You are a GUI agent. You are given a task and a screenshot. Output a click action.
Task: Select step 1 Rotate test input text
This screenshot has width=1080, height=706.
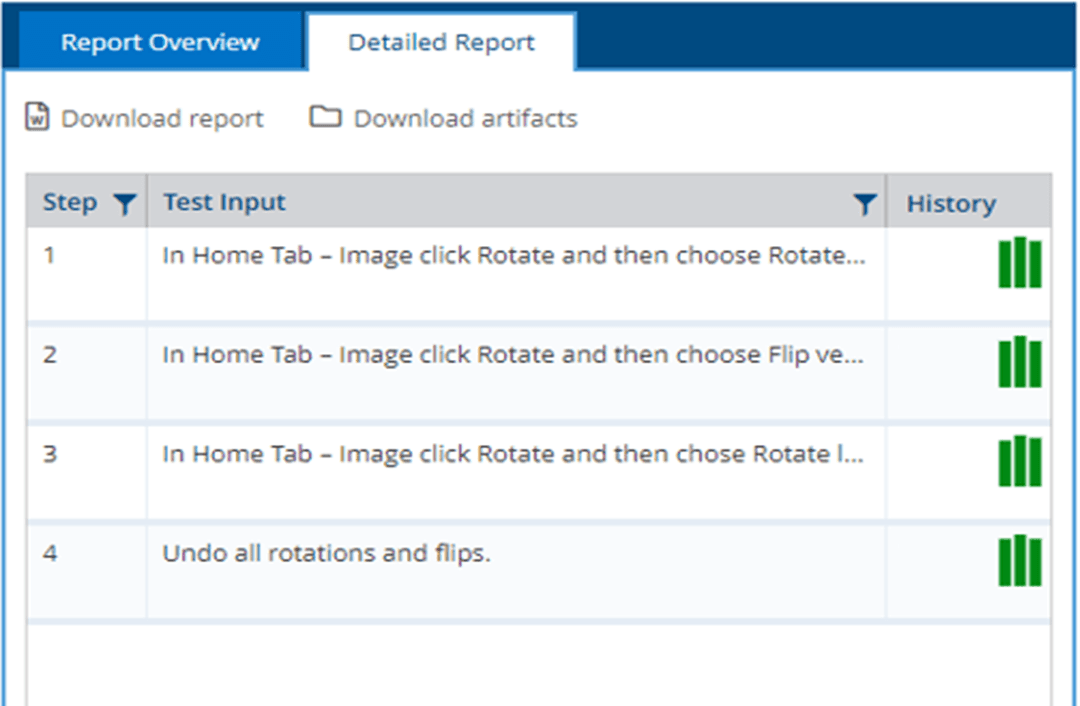514,256
